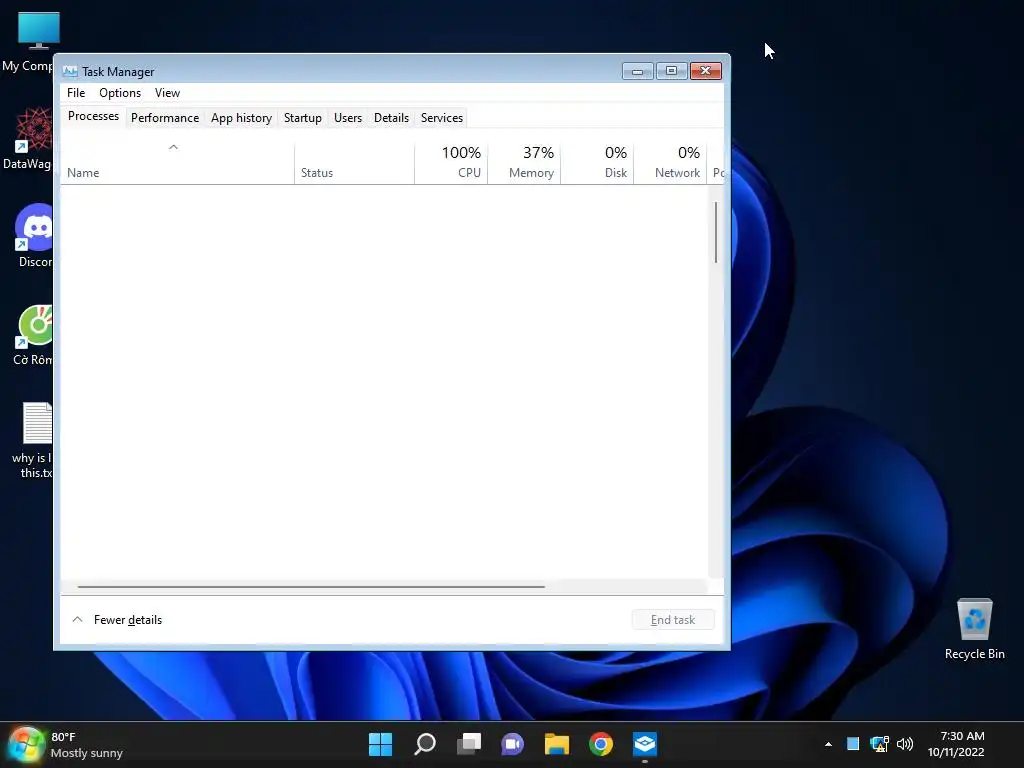Launch Google Chrome from the taskbar
Image resolution: width=1024 pixels, height=768 pixels.
tap(601, 744)
